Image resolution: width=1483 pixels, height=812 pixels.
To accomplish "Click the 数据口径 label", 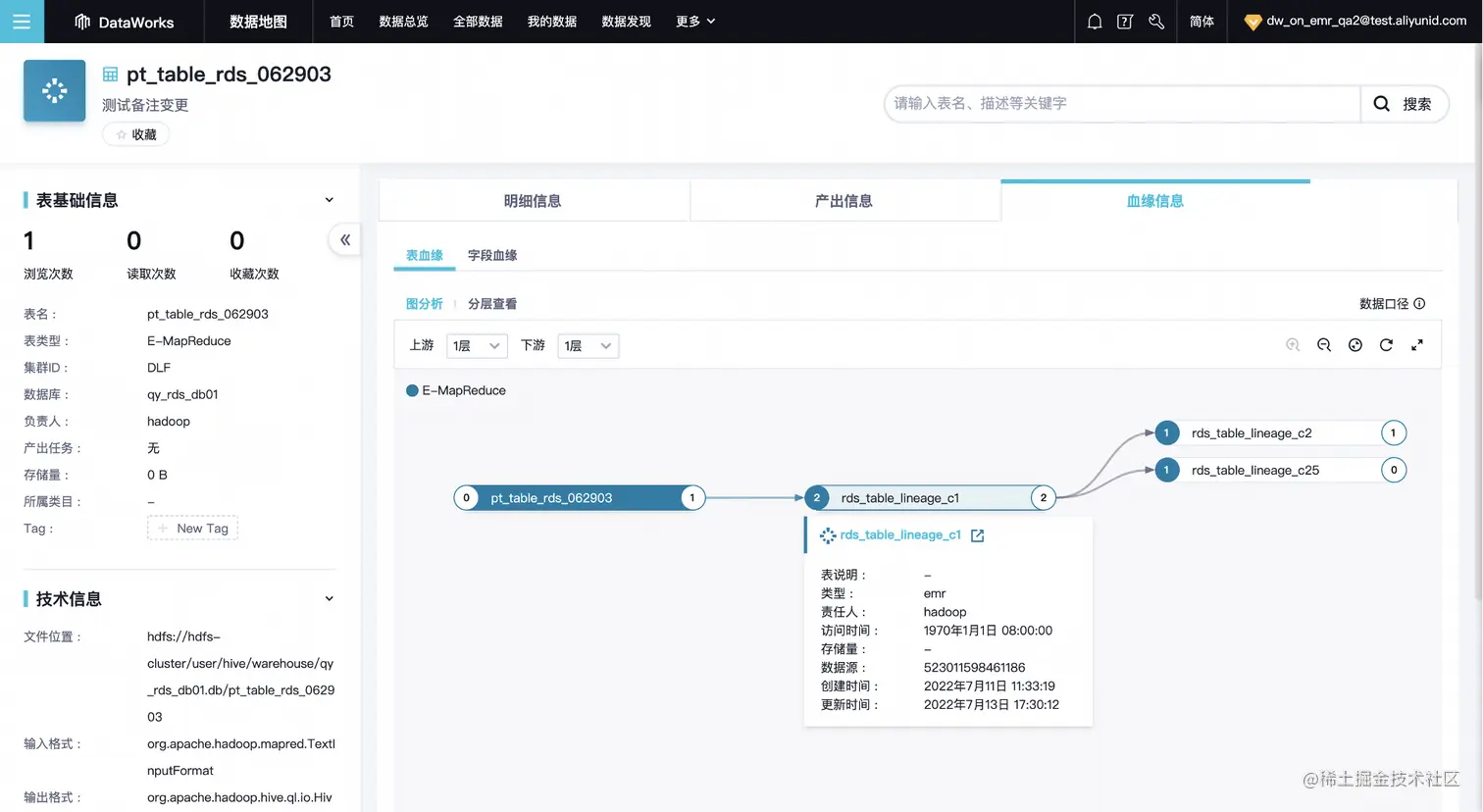I will [x=1384, y=304].
